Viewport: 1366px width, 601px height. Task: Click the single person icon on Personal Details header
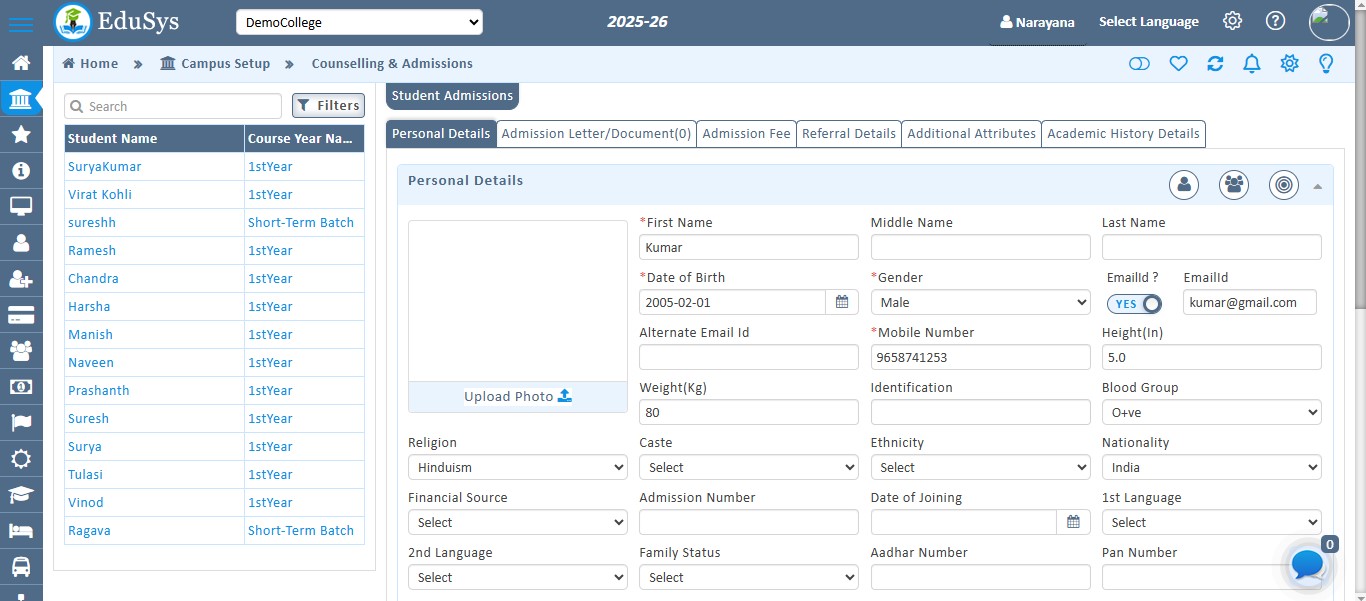click(x=1184, y=185)
